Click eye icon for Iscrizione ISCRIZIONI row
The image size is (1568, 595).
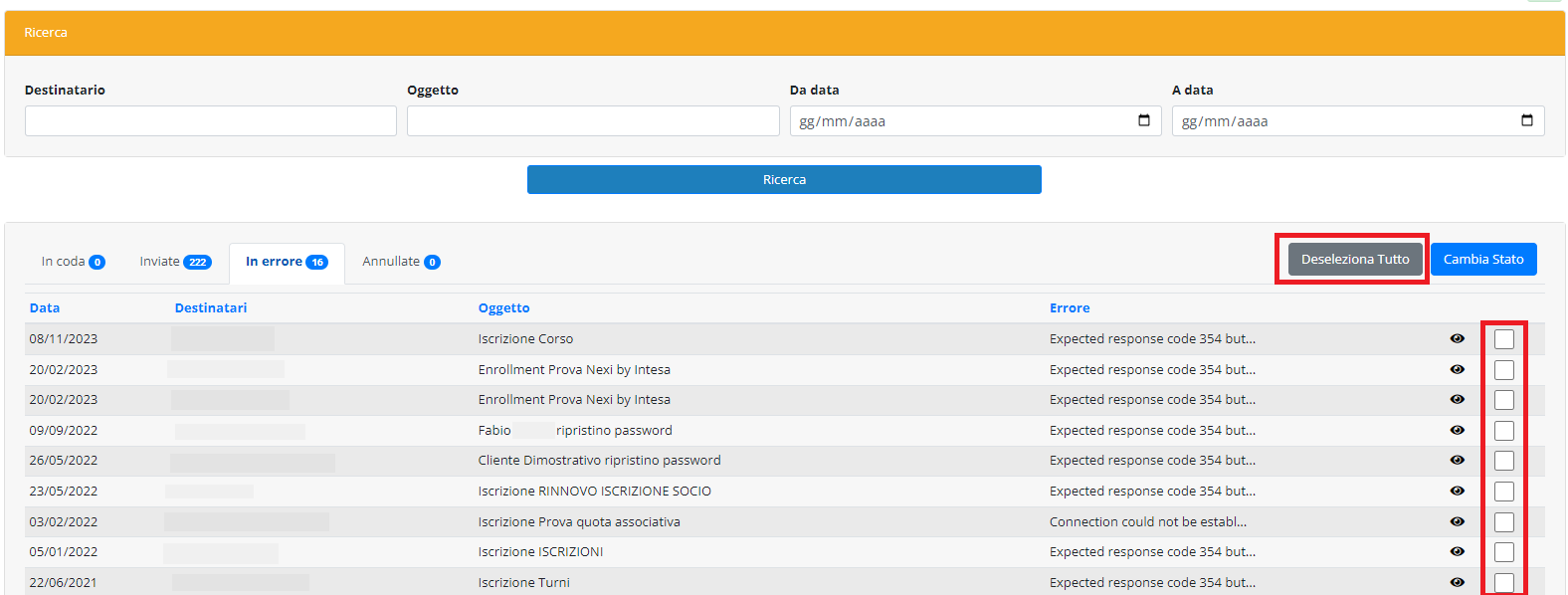point(1457,552)
